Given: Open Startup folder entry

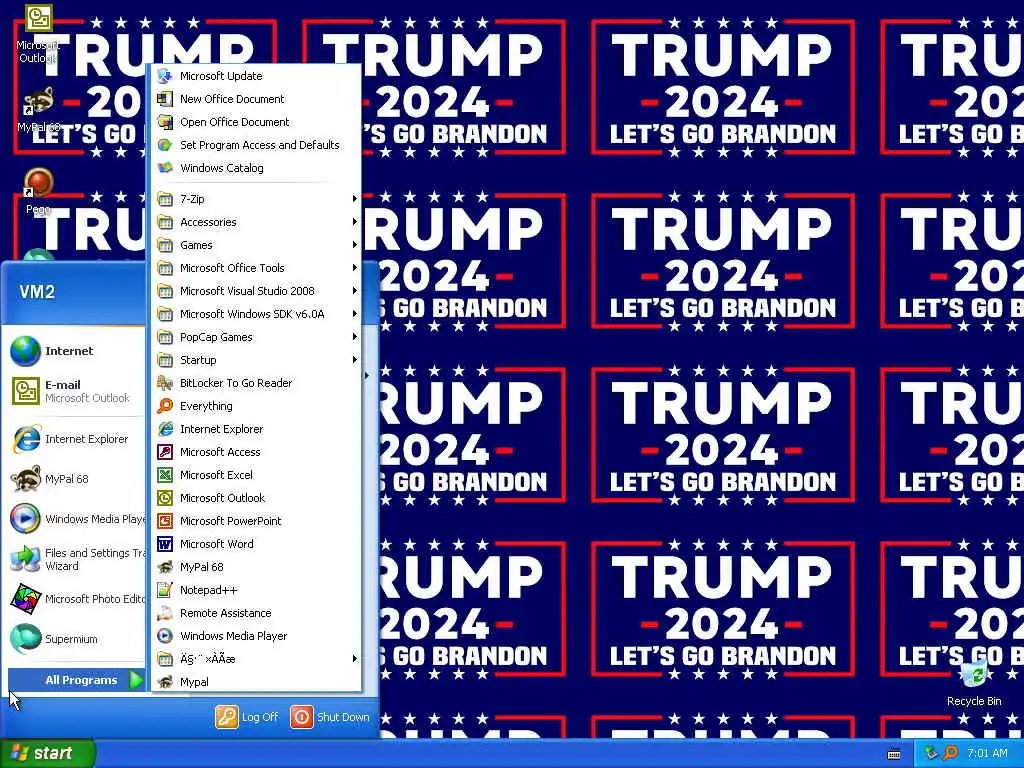Looking at the screenshot, I should [x=256, y=360].
